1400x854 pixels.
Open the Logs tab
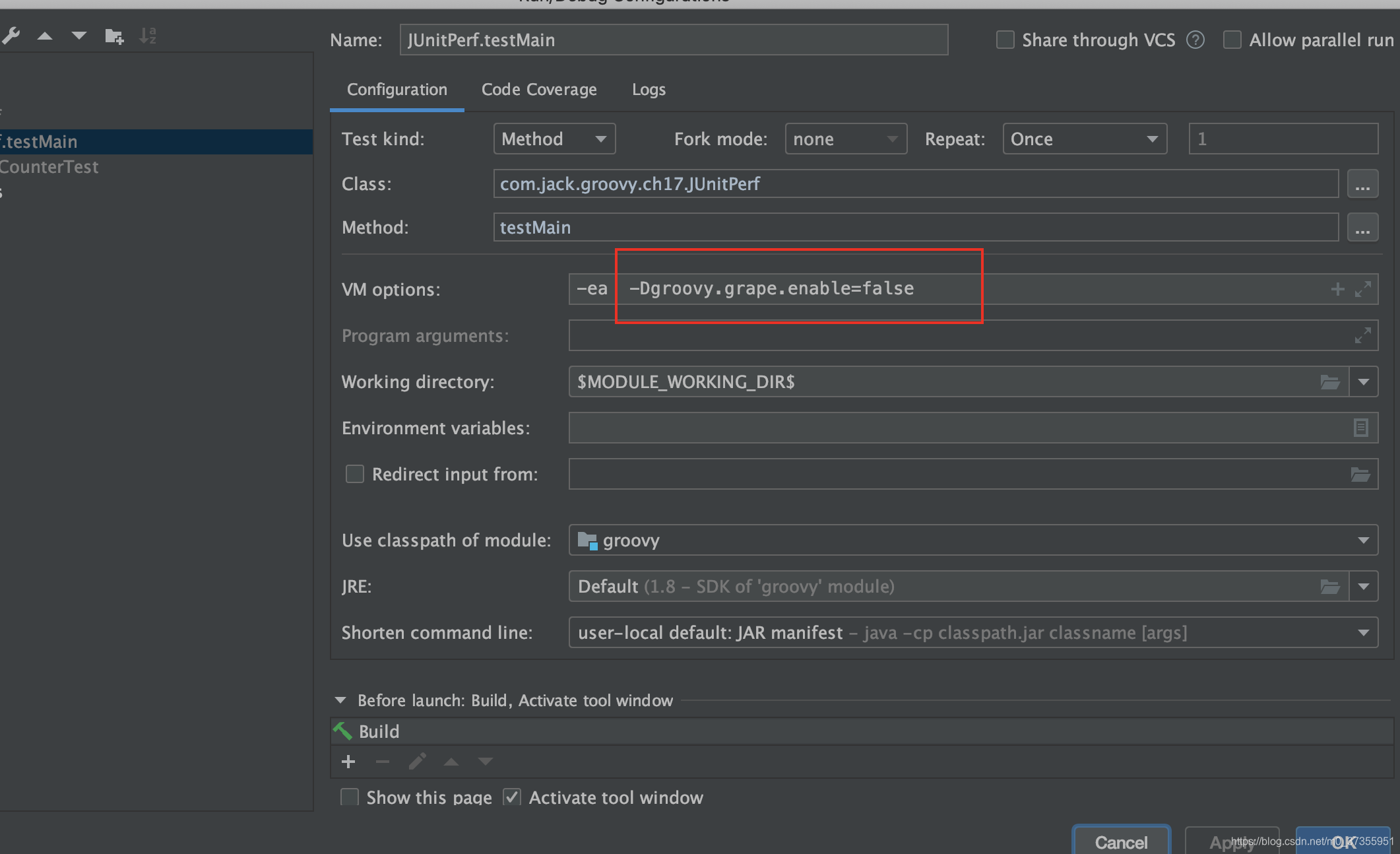tap(649, 90)
